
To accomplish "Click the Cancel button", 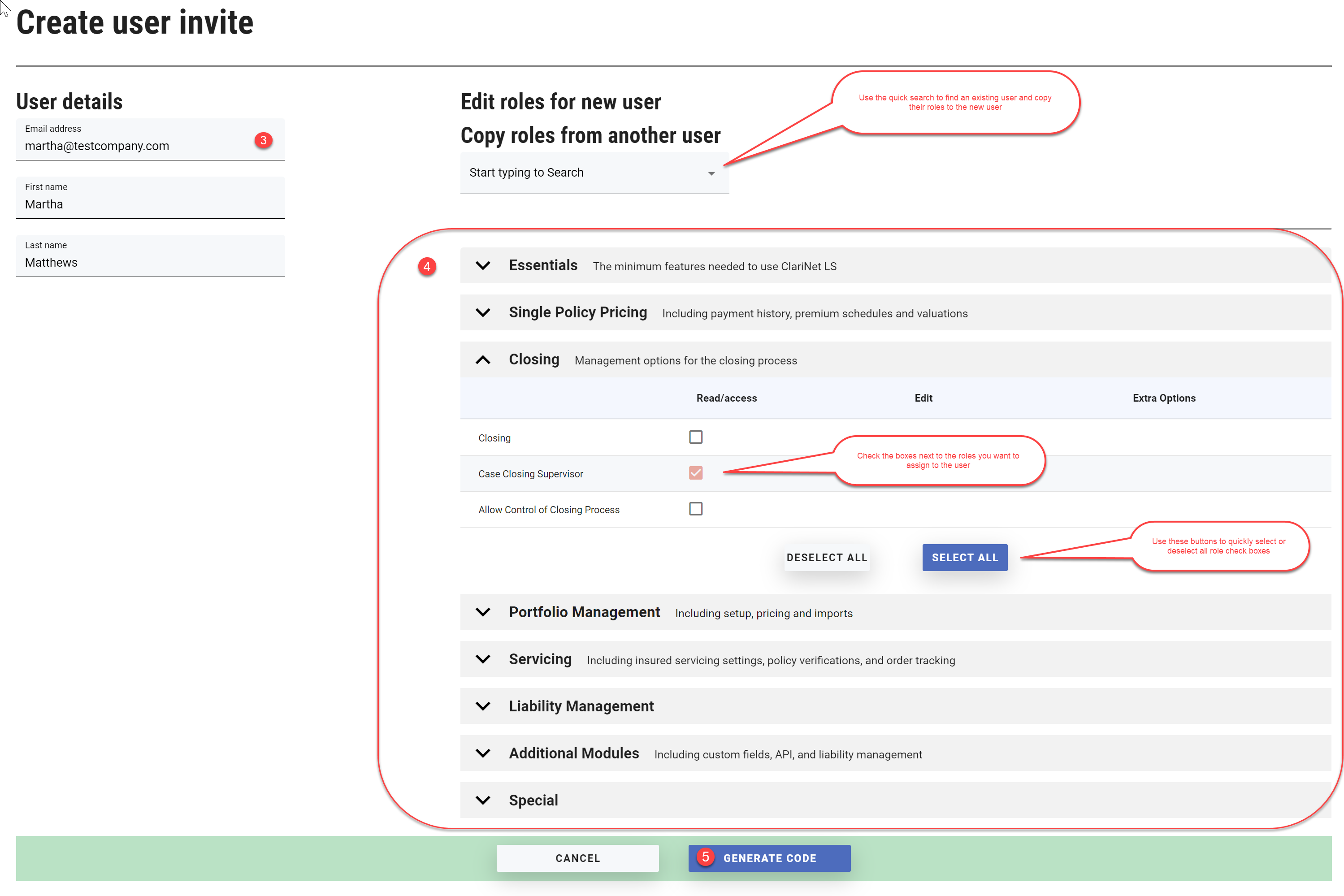I will (577, 858).
